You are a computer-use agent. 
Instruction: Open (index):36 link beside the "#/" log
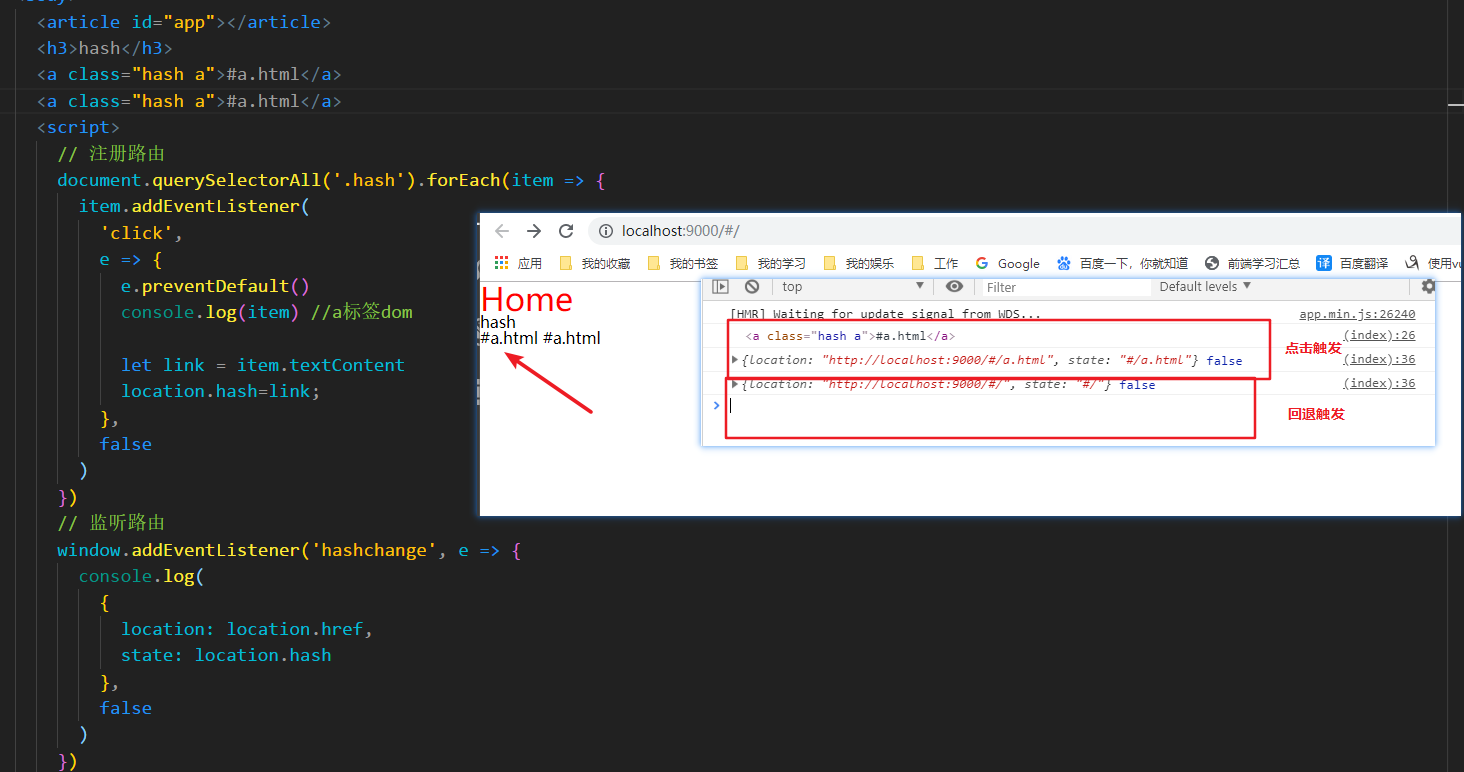1379,383
